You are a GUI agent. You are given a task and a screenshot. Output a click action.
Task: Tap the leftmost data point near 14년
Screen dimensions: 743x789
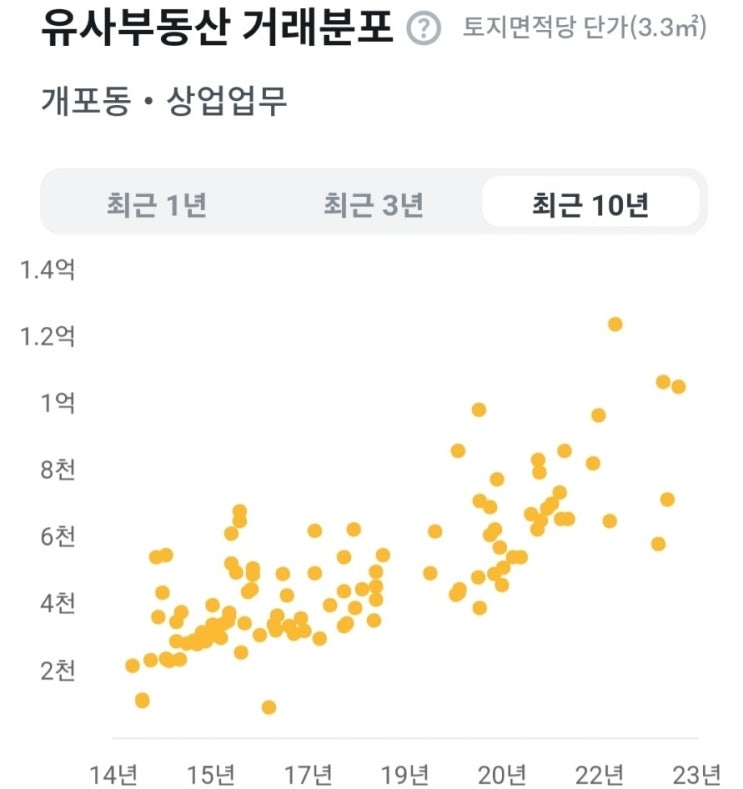click(132, 666)
